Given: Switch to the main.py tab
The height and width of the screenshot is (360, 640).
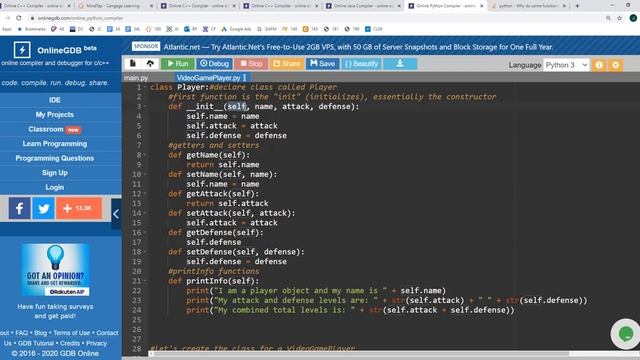Looking at the screenshot, I should click(136, 78).
